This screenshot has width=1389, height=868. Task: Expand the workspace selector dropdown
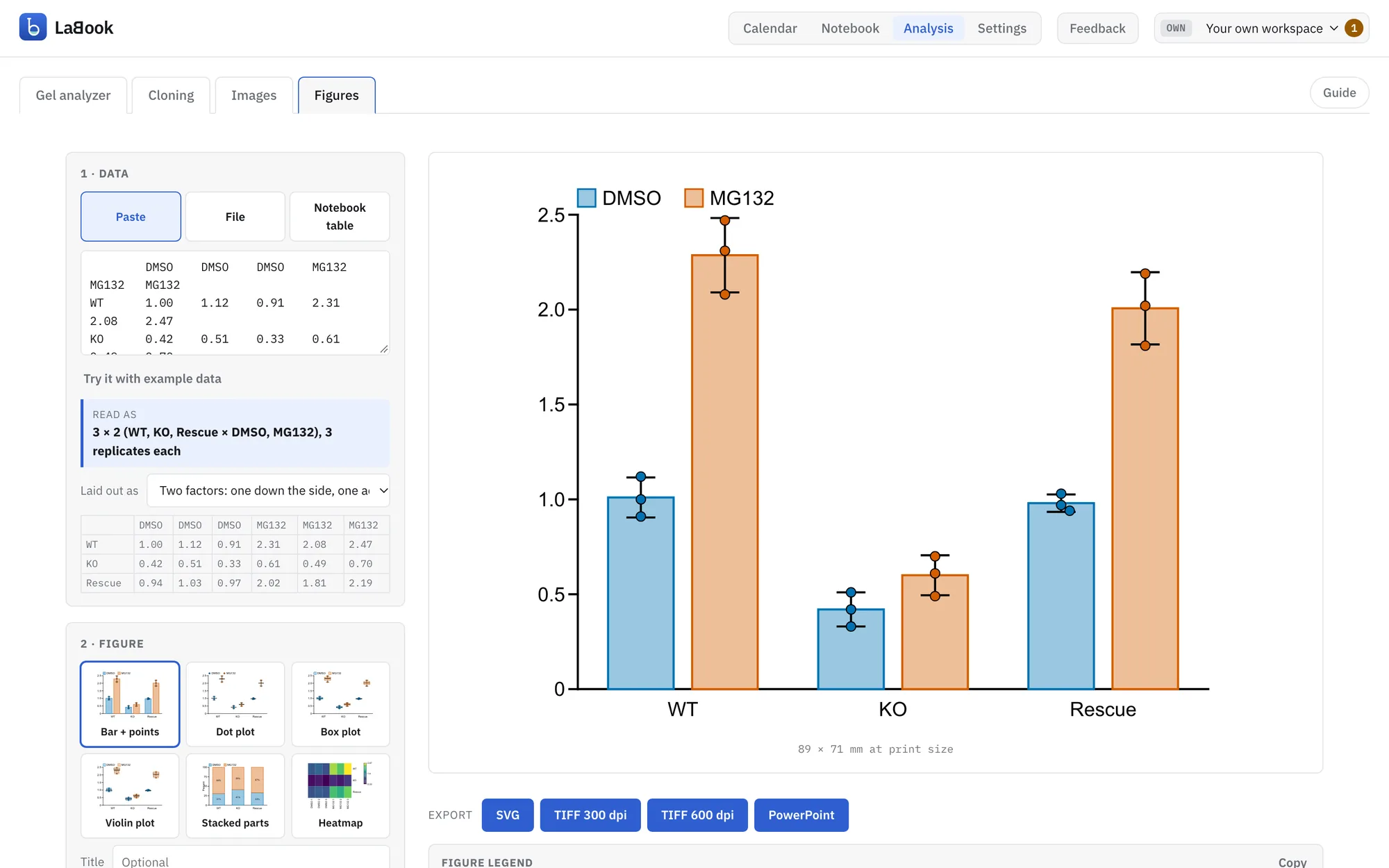tap(1261, 28)
